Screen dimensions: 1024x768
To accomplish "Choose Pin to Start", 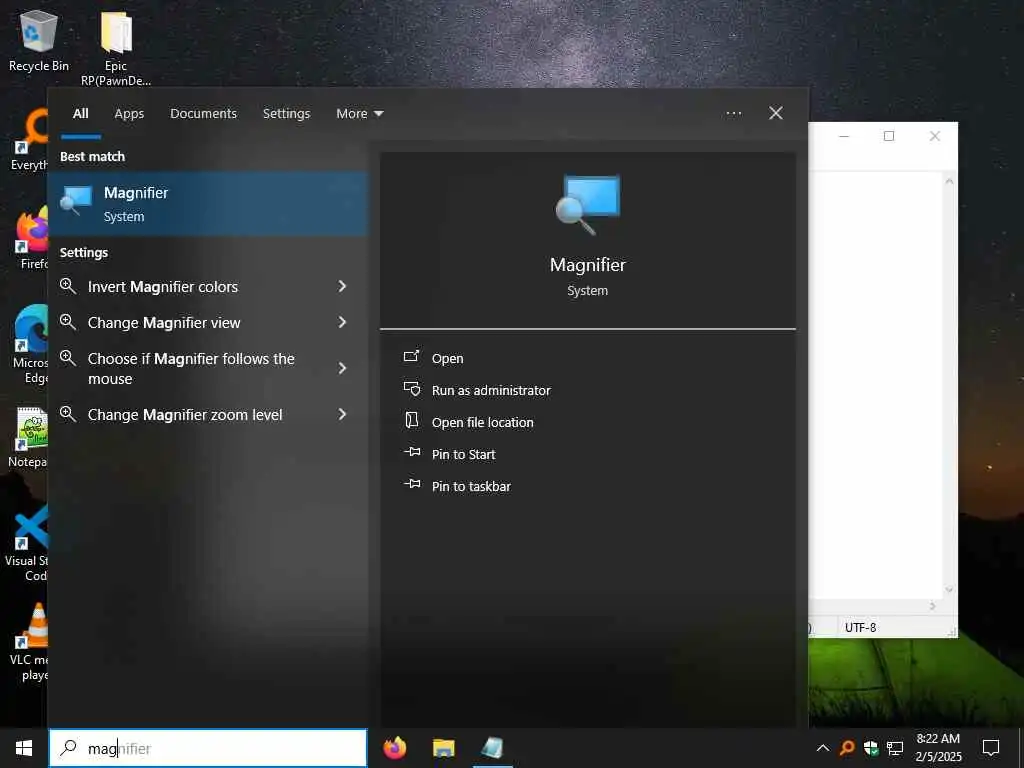I will click(x=463, y=455).
